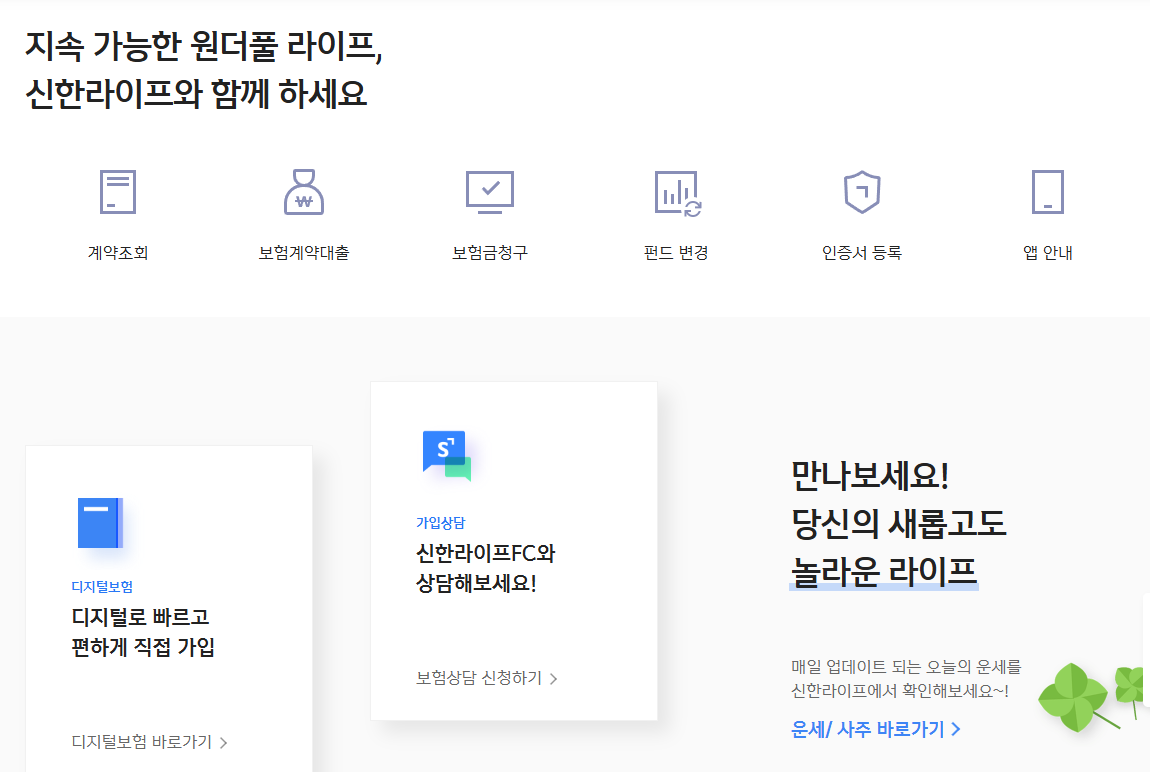Click the 앱 안내 text link
This screenshot has width=1150, height=772.
pos(1047,253)
